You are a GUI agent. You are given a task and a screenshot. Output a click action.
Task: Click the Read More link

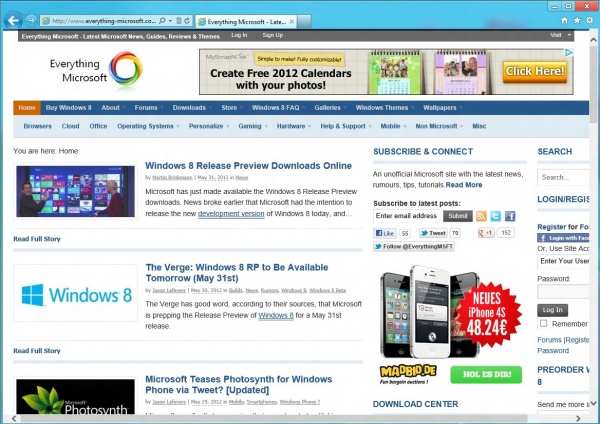pos(464,185)
